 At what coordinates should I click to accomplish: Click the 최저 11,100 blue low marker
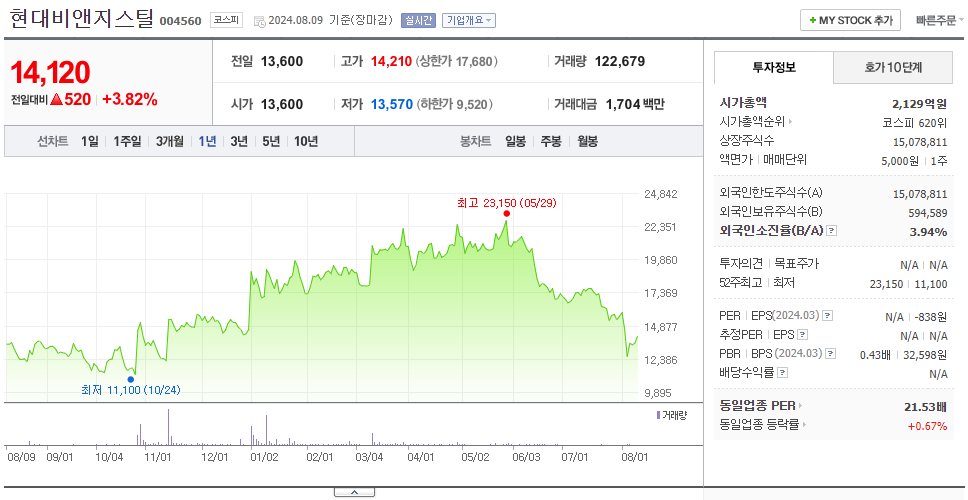tap(130, 379)
